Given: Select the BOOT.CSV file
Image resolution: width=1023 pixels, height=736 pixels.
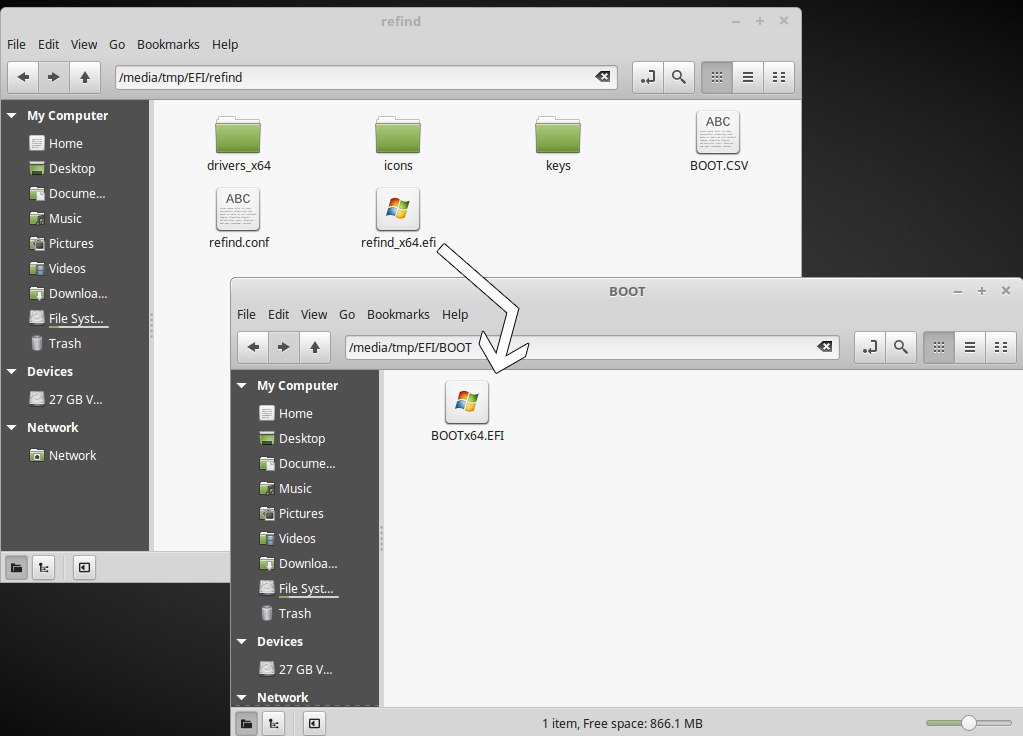Looking at the screenshot, I should tap(718, 142).
